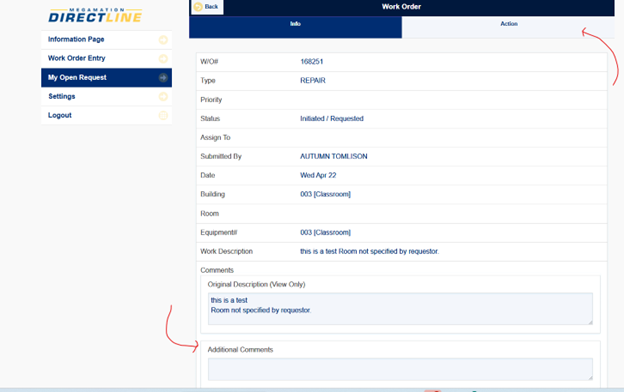Open Settings from the sidebar
This screenshot has width=624, height=392.
point(106,96)
